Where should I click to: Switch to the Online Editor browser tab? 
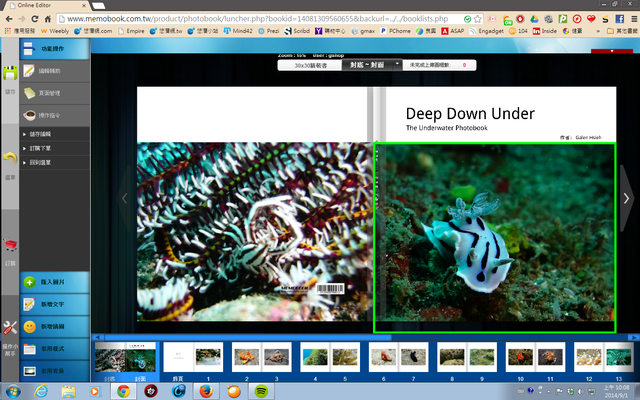pos(46,5)
